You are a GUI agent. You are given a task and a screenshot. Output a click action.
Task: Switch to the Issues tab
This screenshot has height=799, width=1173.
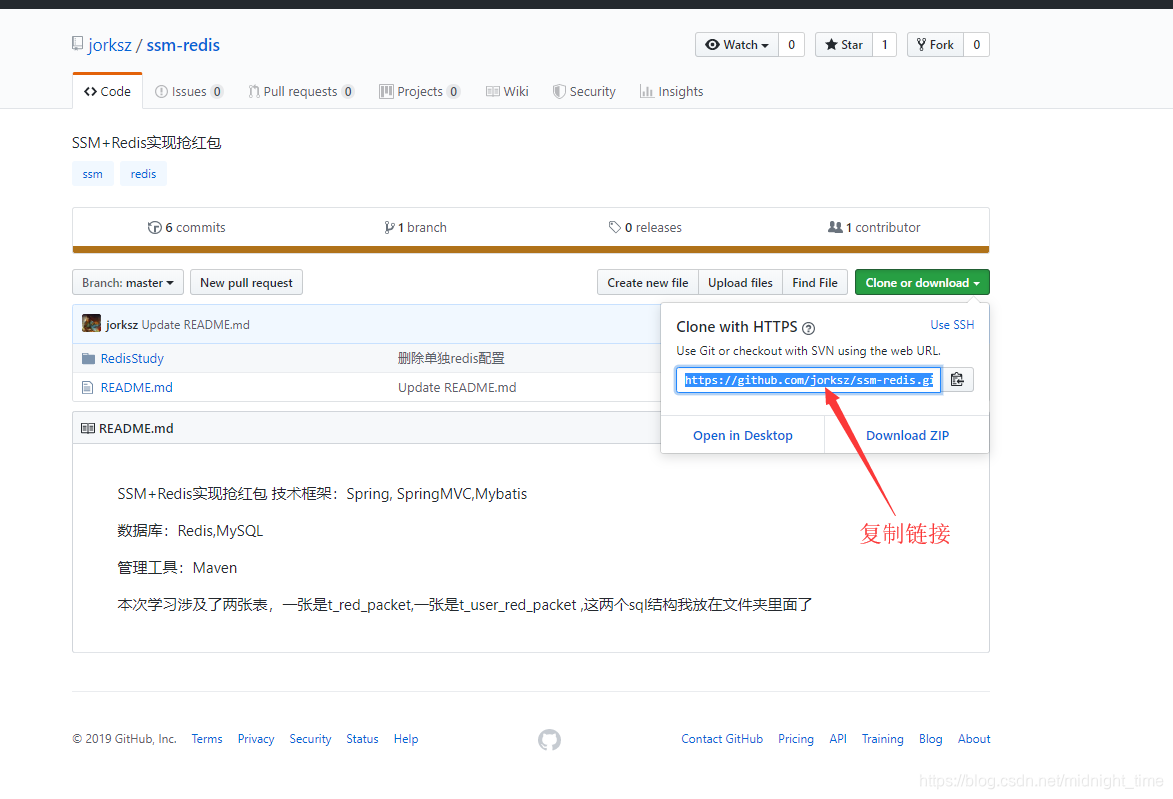[189, 91]
